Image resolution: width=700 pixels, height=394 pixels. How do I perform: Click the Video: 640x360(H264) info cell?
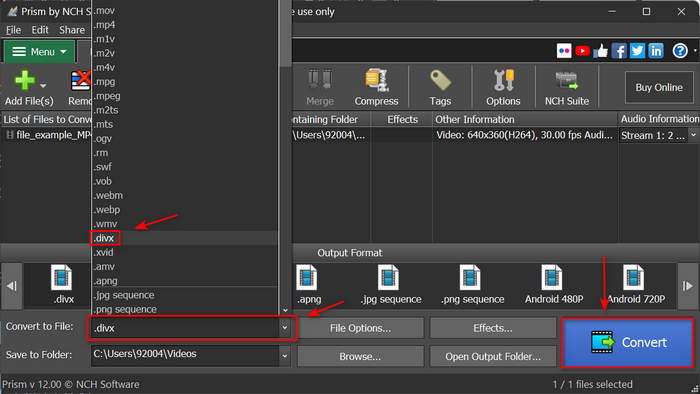click(525, 135)
